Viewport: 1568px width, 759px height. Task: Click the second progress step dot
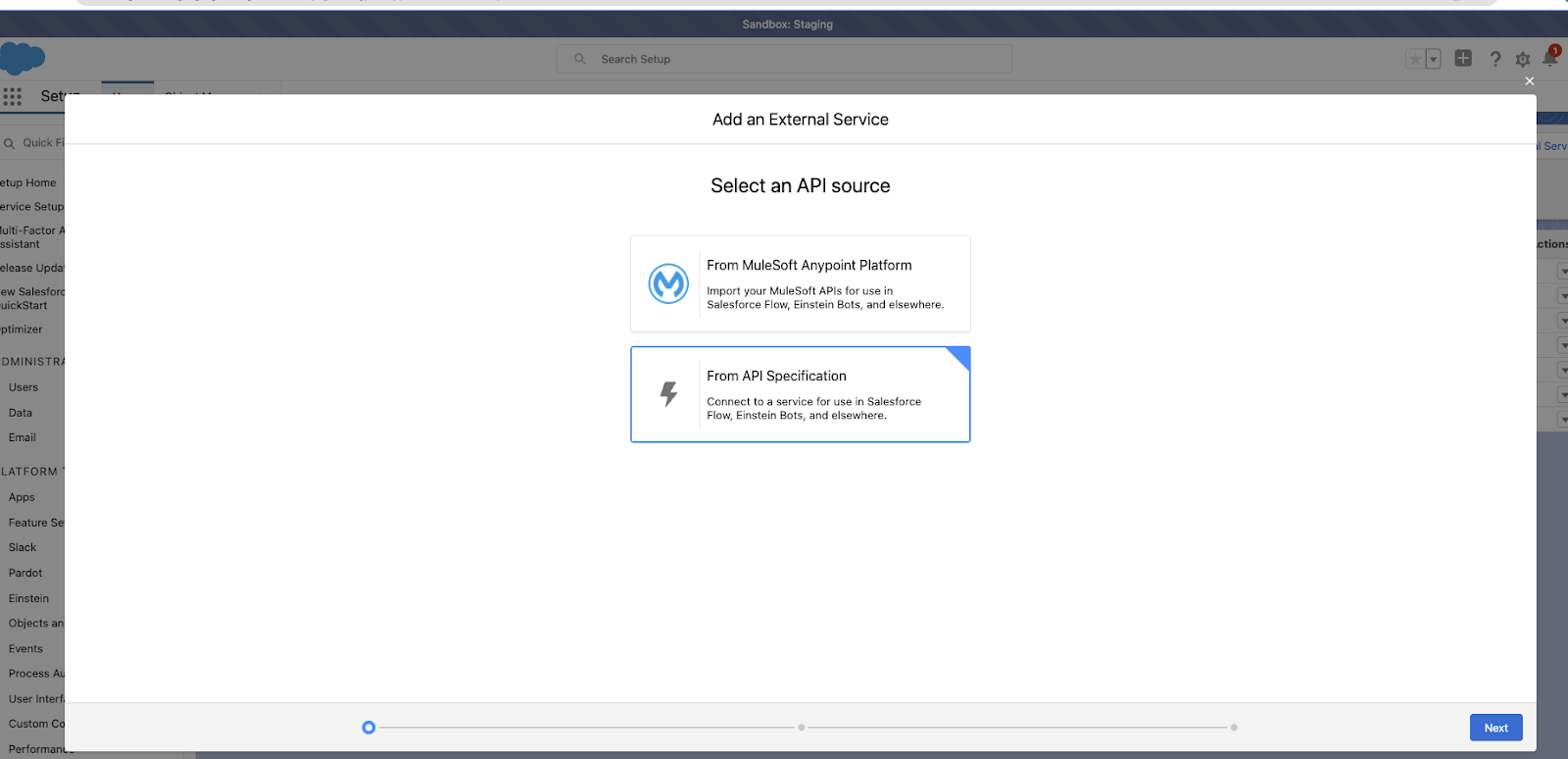click(x=802, y=728)
